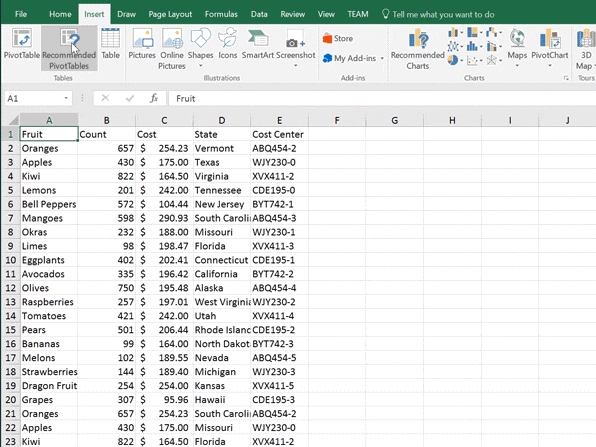Expand the Maps dropdown arrow

tap(517, 66)
